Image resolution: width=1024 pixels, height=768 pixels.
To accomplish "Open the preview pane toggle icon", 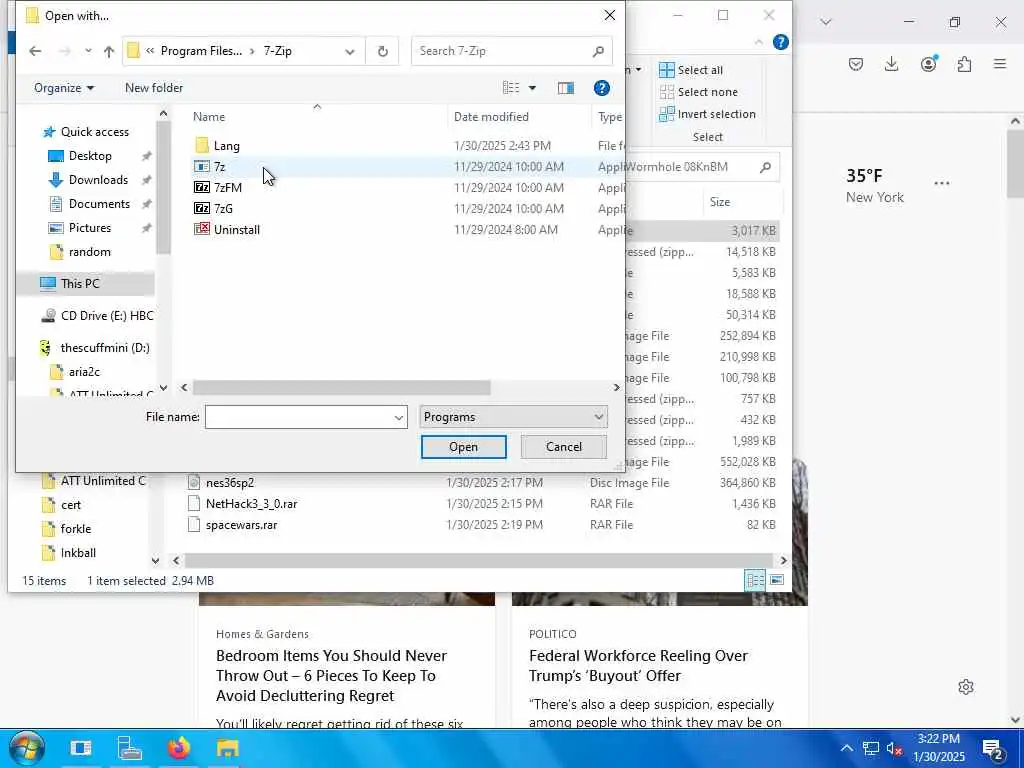I will click(x=566, y=88).
